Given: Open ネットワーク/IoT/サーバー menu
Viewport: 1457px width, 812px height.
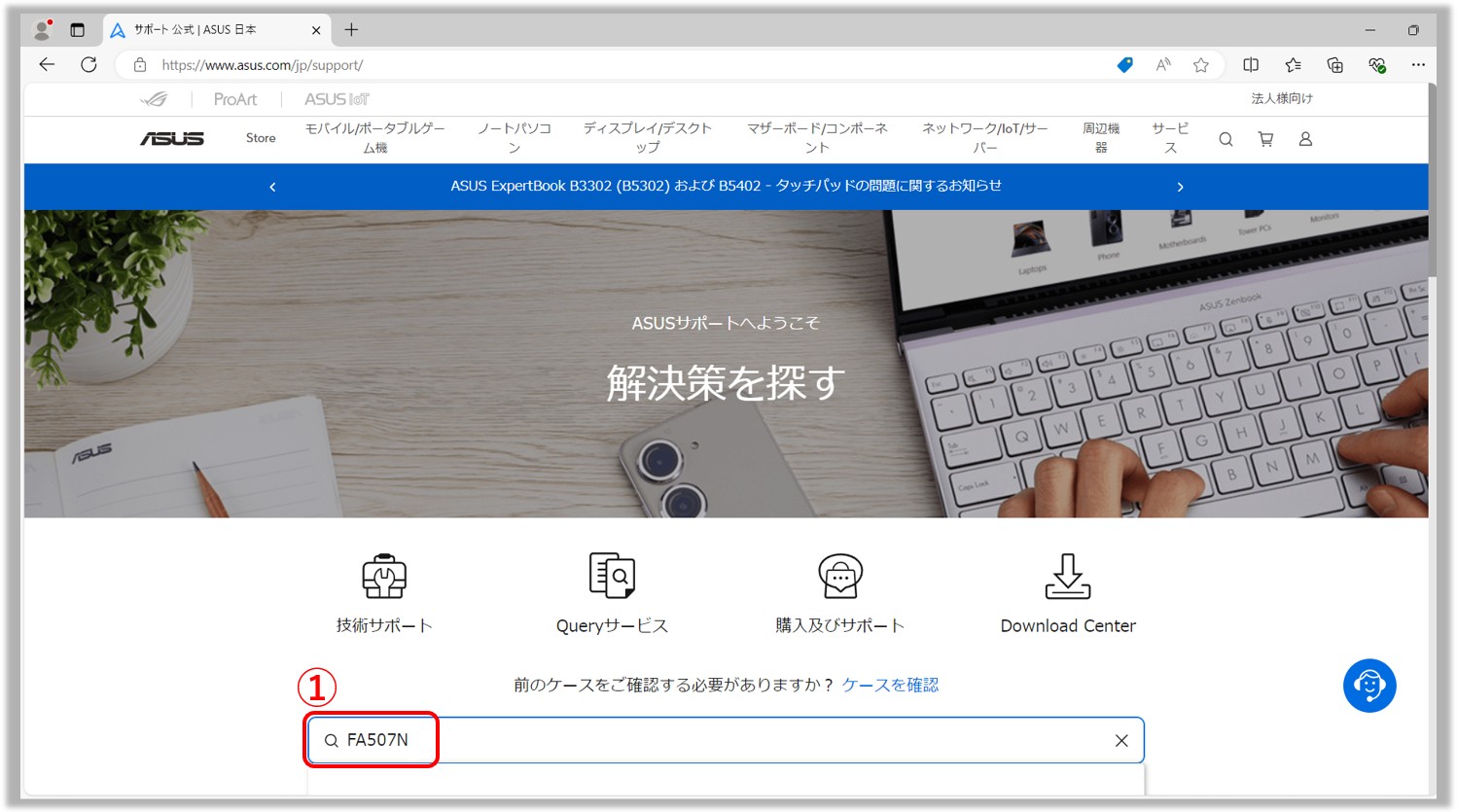Looking at the screenshot, I should tap(985, 138).
